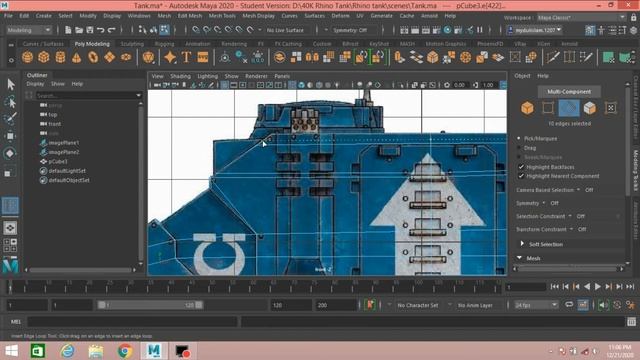Viewport: 640px width, 360px height.
Task: Open the viewport Shading menu
Action: click(180, 76)
